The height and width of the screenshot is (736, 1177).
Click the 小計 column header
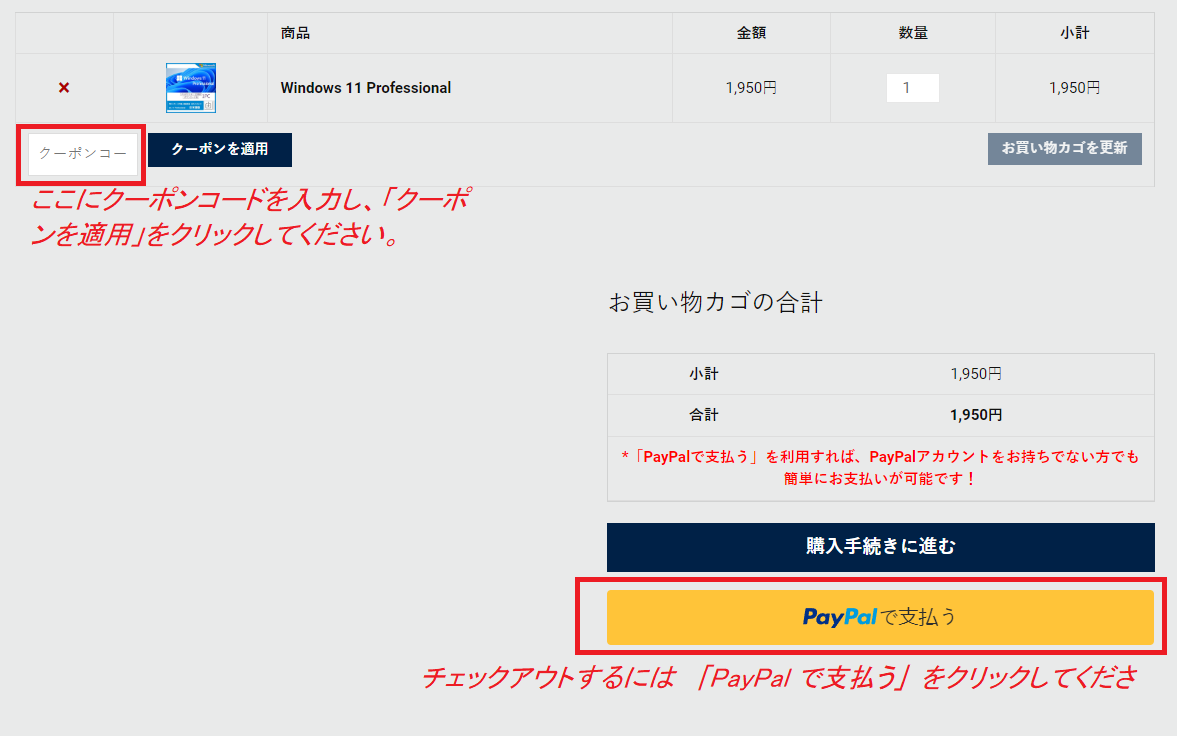click(1075, 33)
